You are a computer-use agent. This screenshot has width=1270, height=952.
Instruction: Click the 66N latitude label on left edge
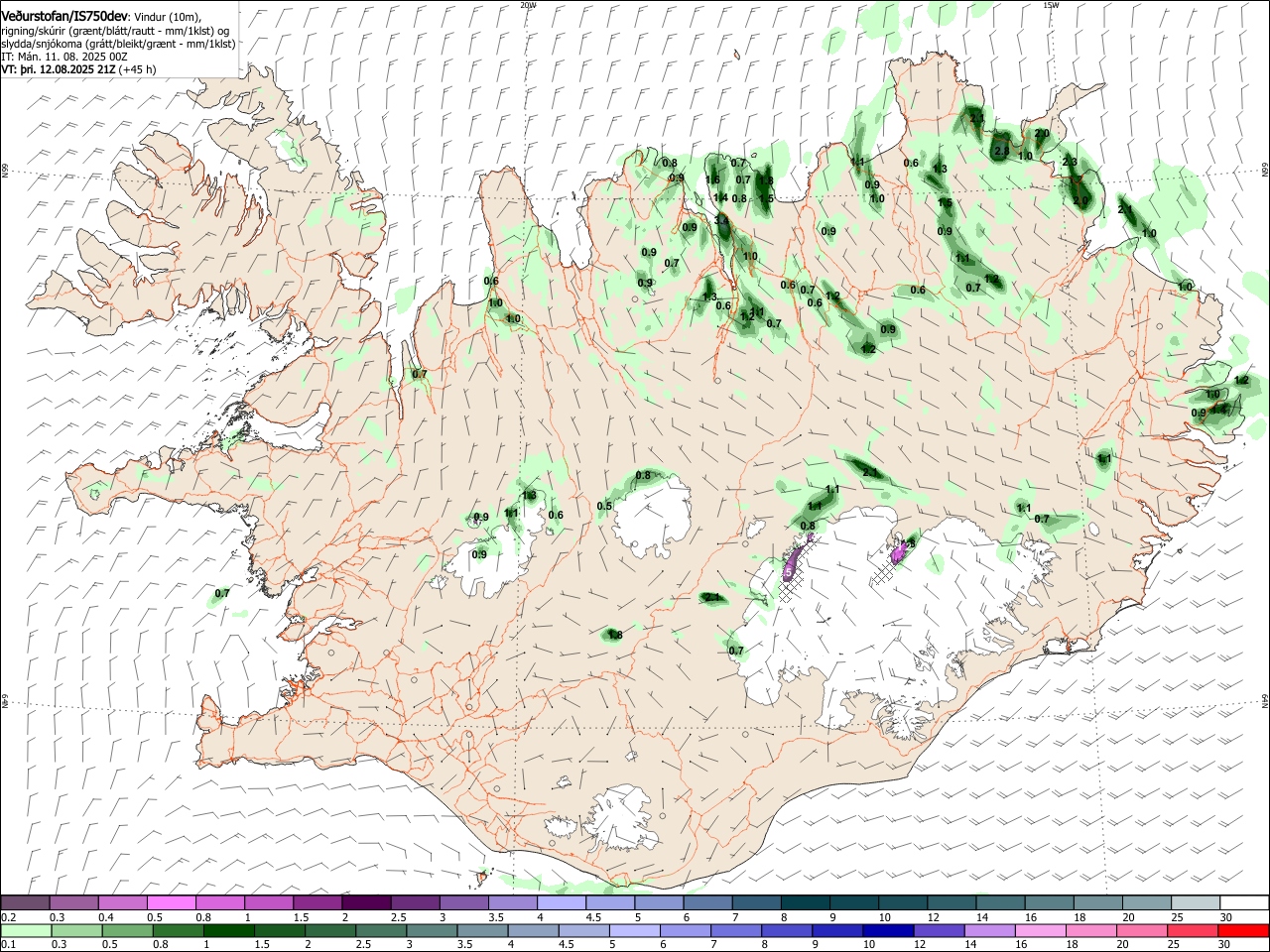(x=4, y=173)
